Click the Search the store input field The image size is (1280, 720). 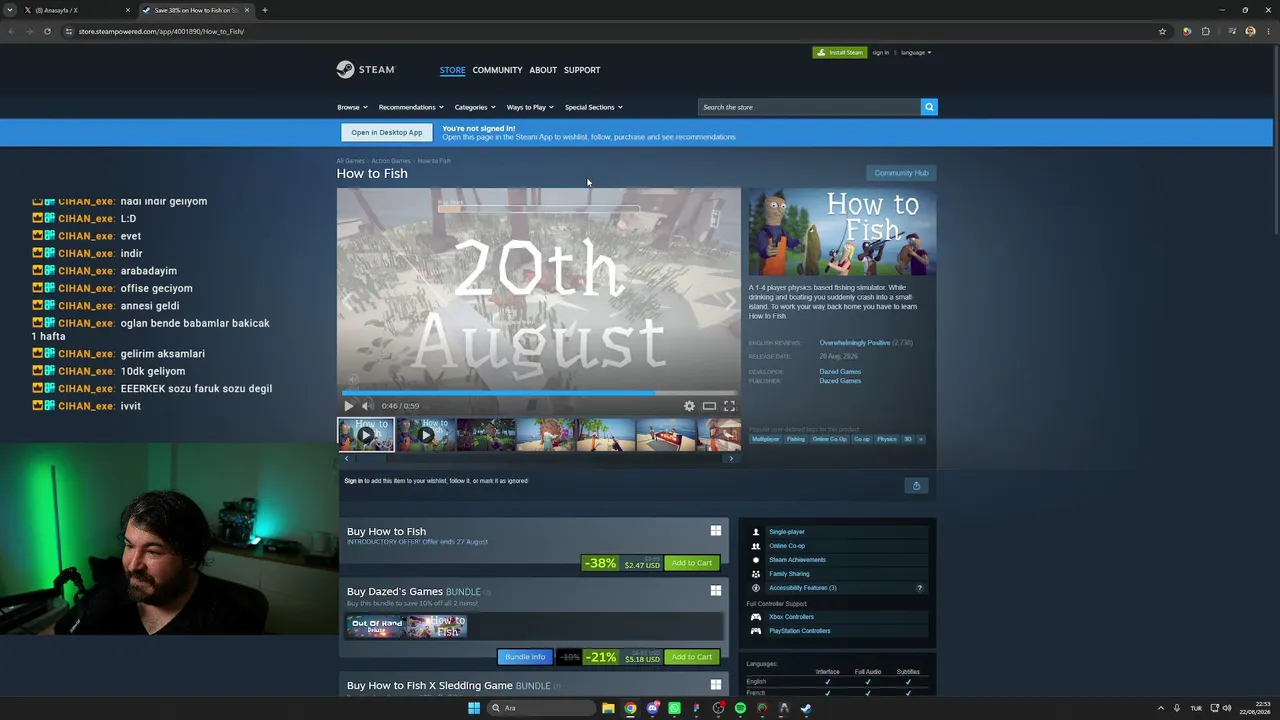tap(809, 107)
